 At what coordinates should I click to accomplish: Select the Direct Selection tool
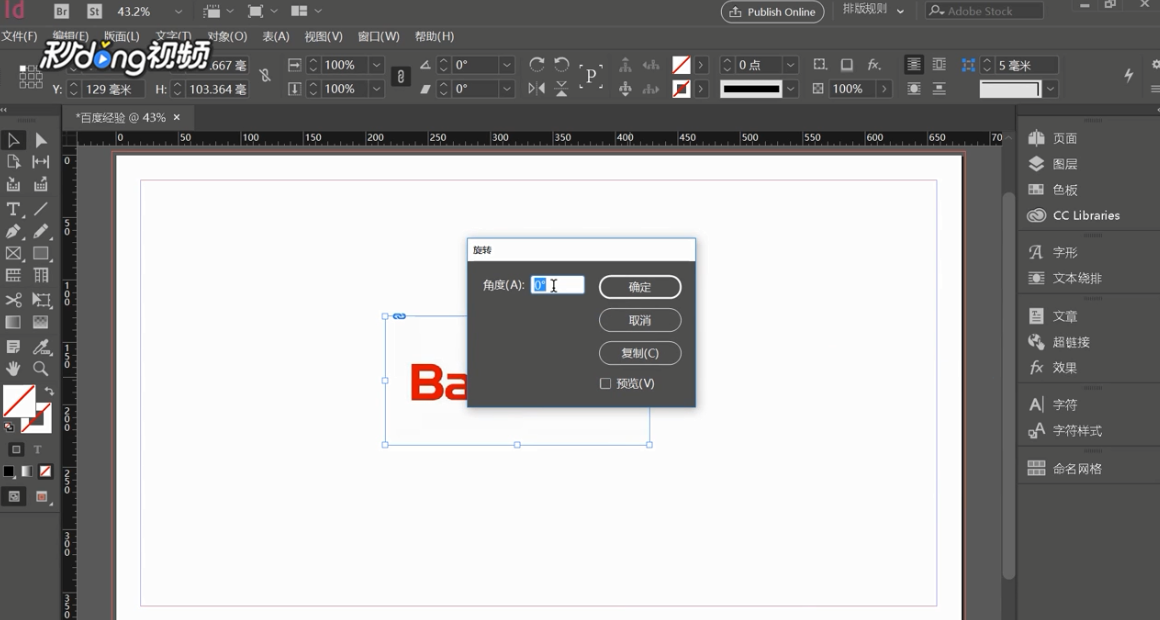point(41,140)
